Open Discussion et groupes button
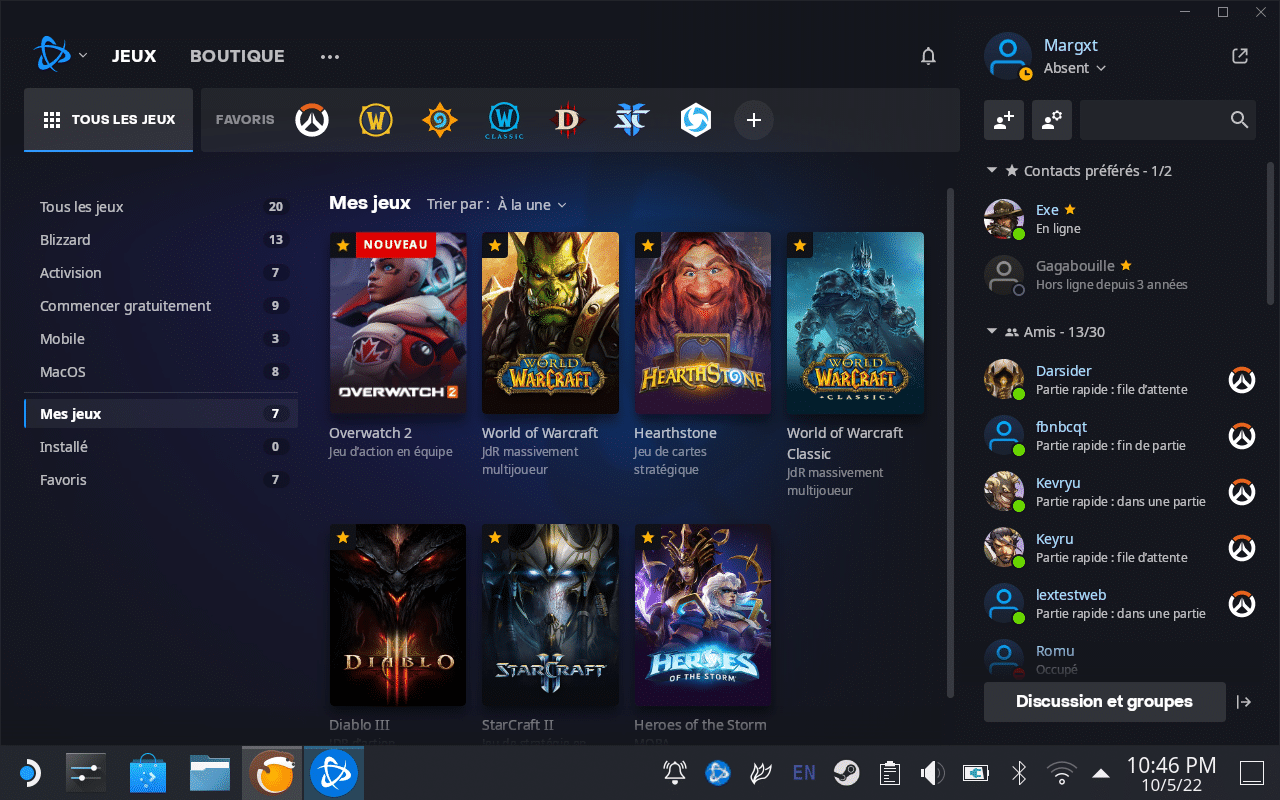 pos(1104,702)
